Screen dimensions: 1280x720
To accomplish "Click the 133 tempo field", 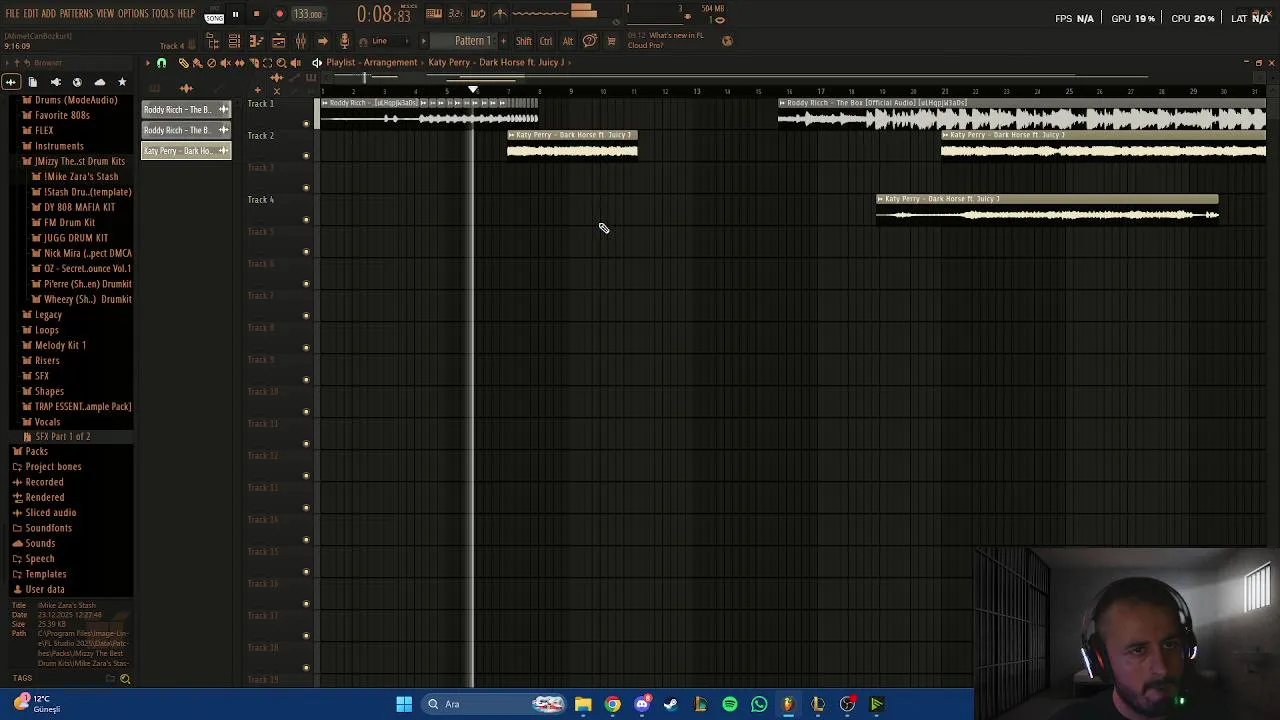I will [x=308, y=14].
